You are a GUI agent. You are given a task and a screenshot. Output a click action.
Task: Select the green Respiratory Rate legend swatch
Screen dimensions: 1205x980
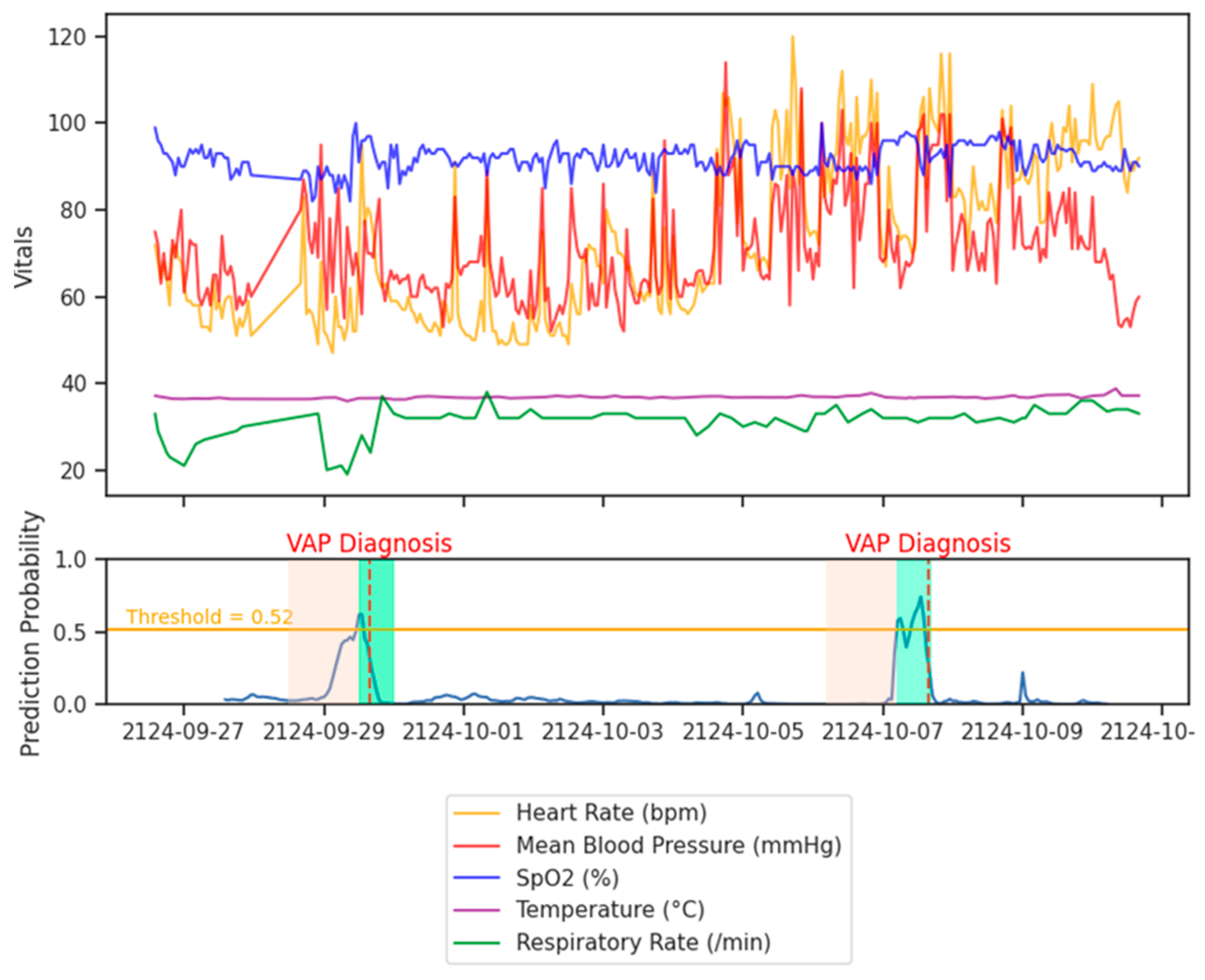click(x=477, y=943)
